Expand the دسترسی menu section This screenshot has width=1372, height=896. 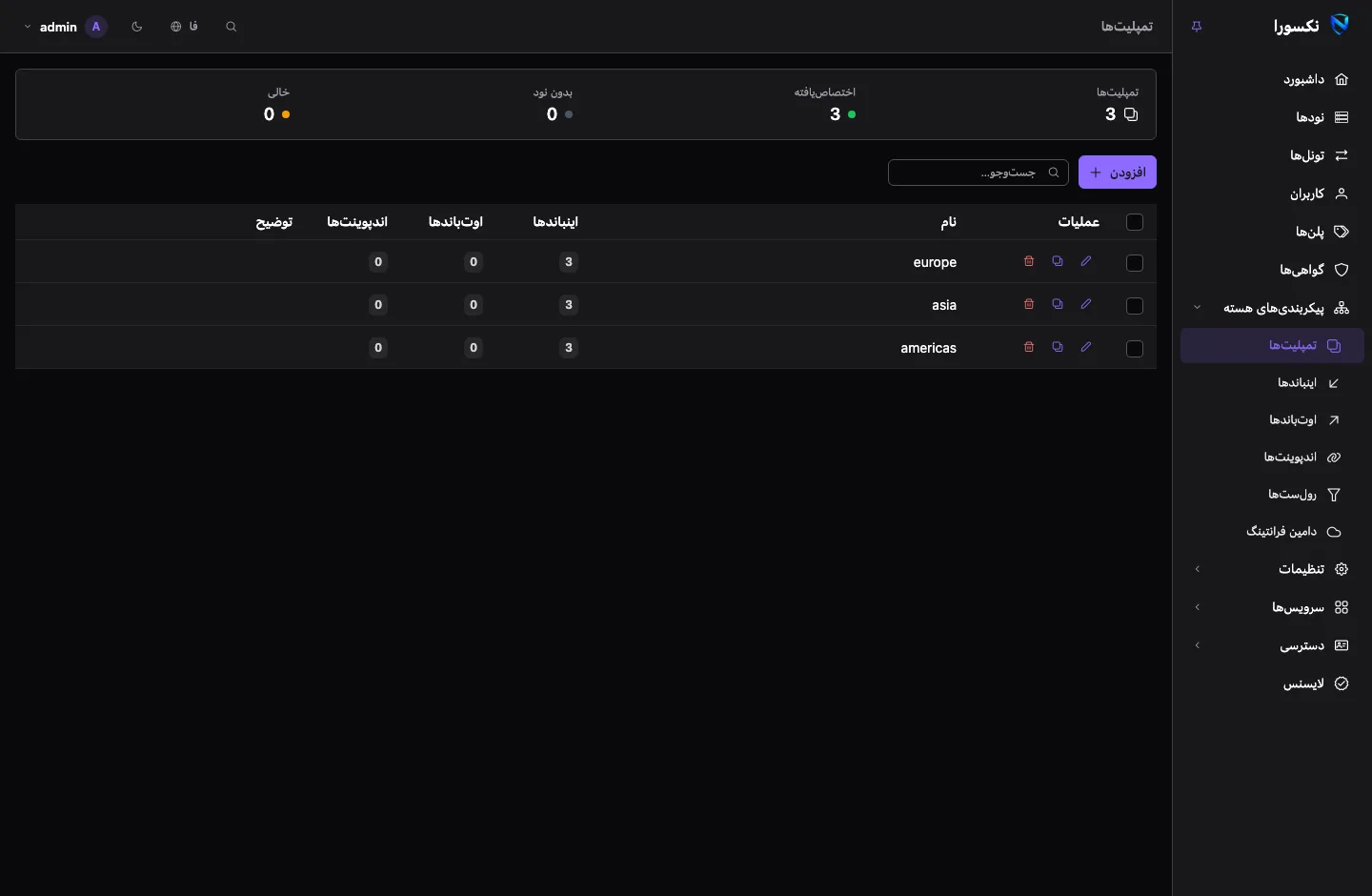pyautogui.click(x=1272, y=645)
